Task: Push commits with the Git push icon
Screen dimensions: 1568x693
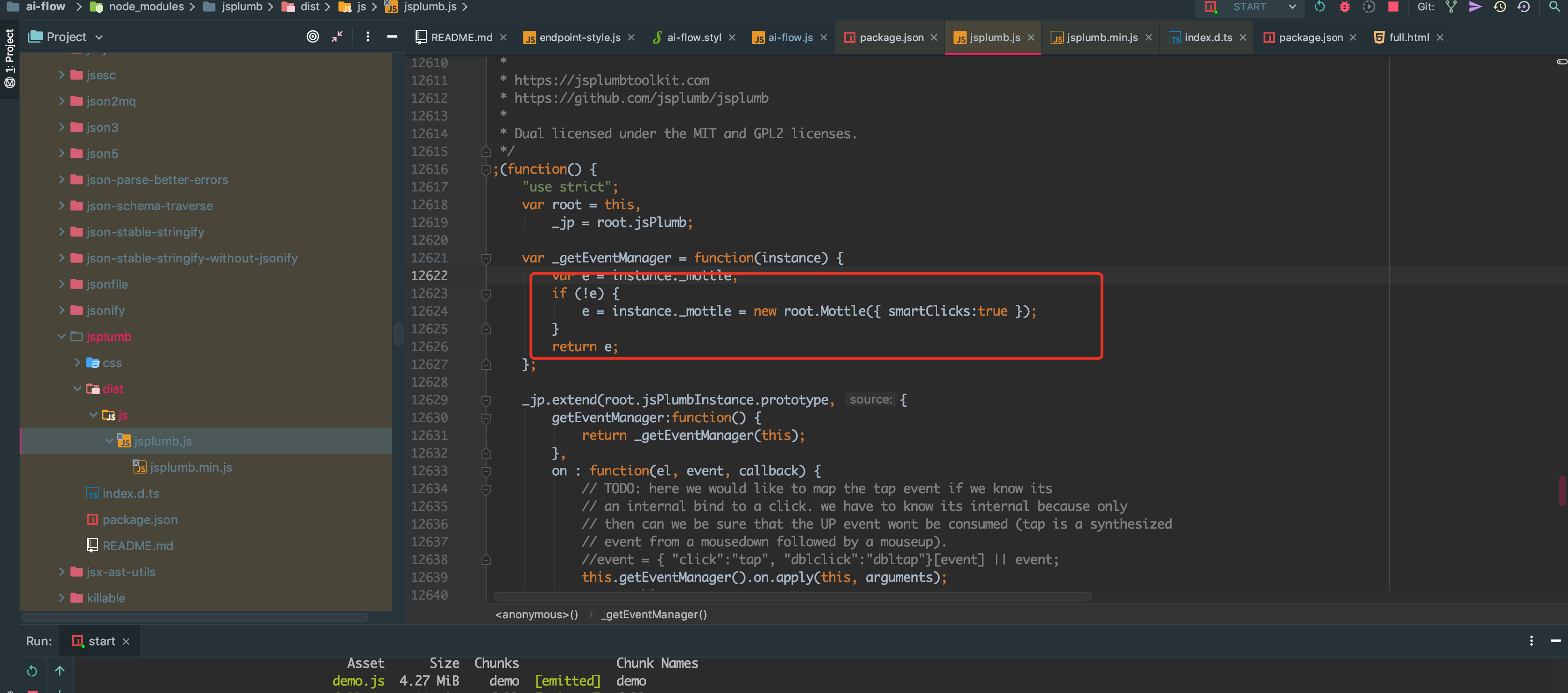Action: coord(1476,7)
